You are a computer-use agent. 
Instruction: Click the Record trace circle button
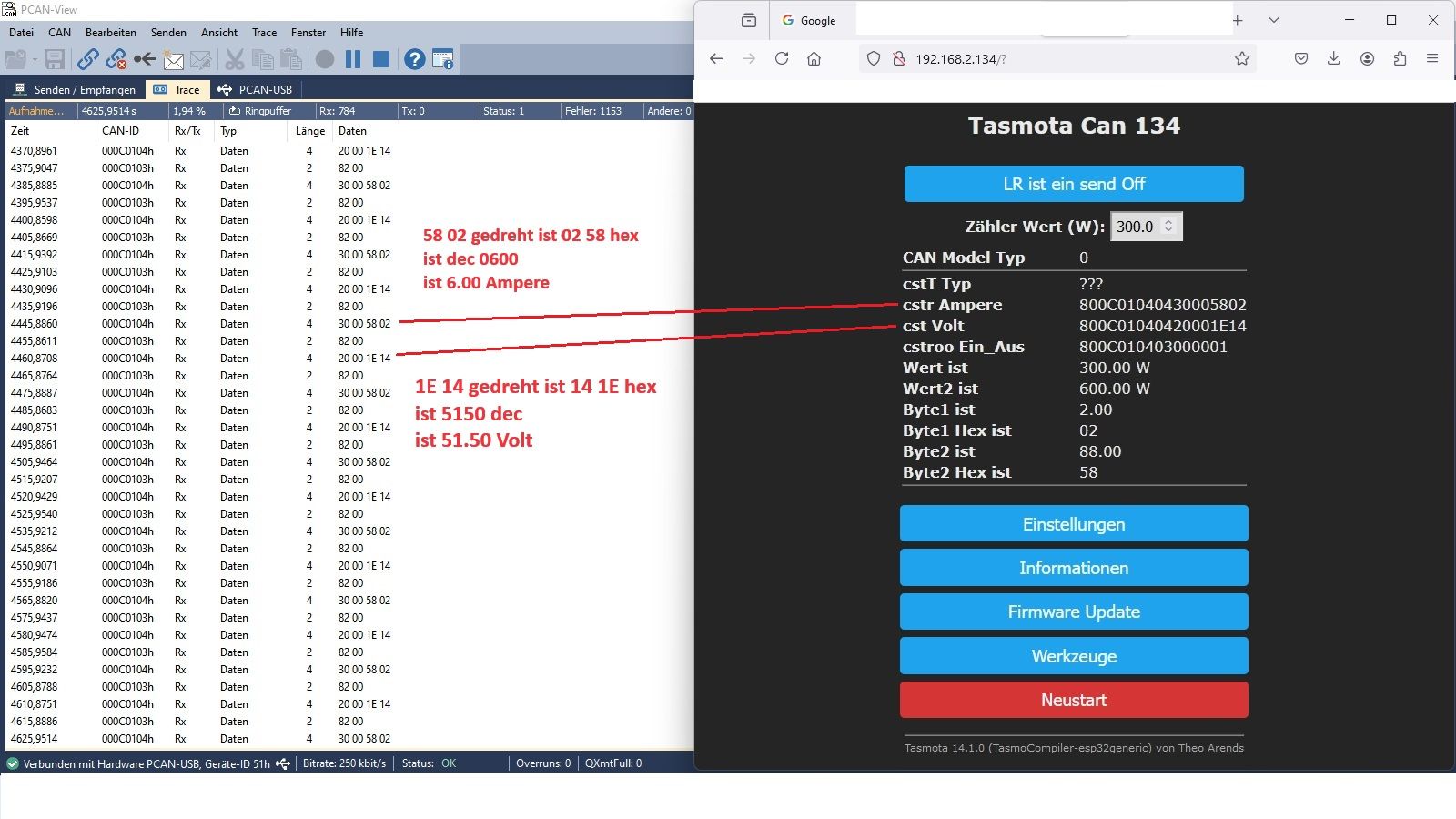pyautogui.click(x=325, y=59)
